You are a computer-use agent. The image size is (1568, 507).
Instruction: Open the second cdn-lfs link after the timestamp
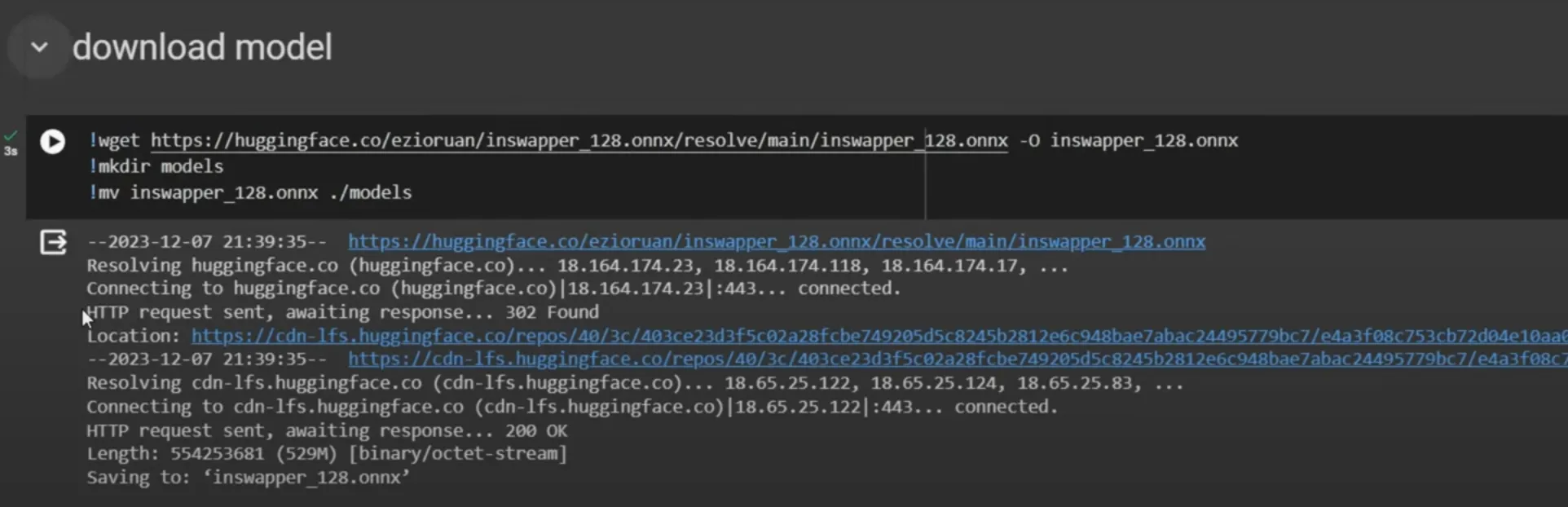(x=958, y=359)
